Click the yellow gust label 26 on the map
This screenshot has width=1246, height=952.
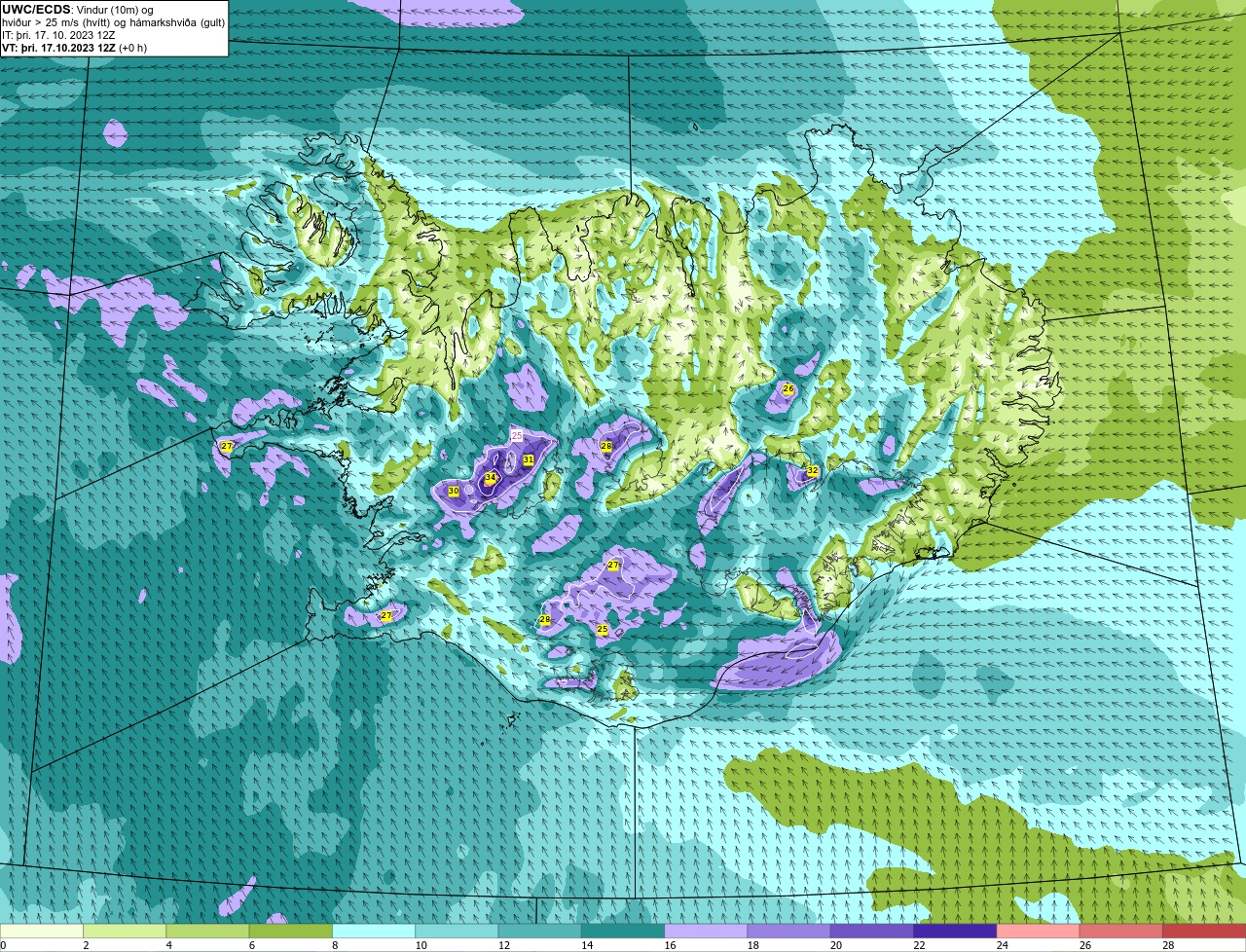(788, 389)
